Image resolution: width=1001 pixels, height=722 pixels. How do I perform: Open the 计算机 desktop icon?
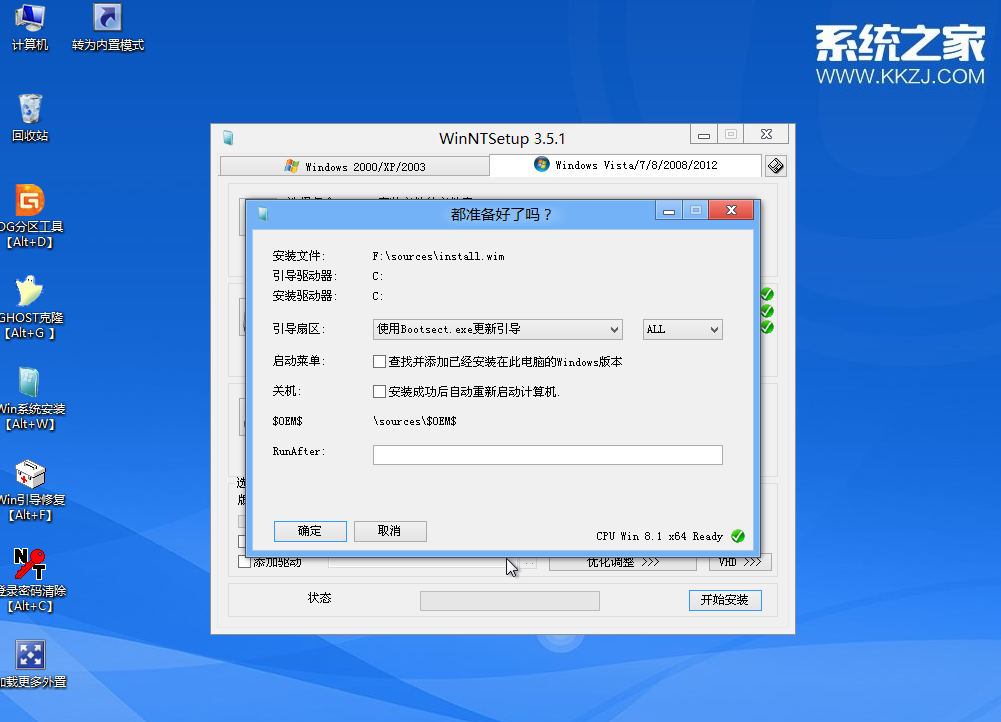coord(30,19)
